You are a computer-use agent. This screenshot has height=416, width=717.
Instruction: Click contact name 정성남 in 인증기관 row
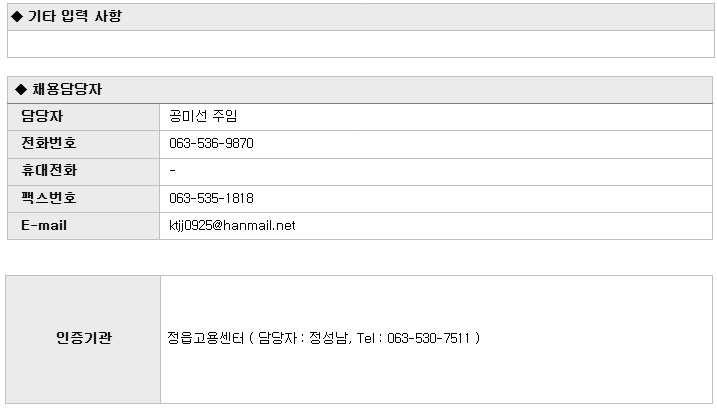328,338
